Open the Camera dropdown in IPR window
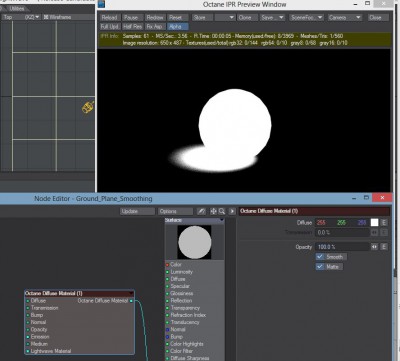Viewport: 400px width, 361px height. (344, 17)
